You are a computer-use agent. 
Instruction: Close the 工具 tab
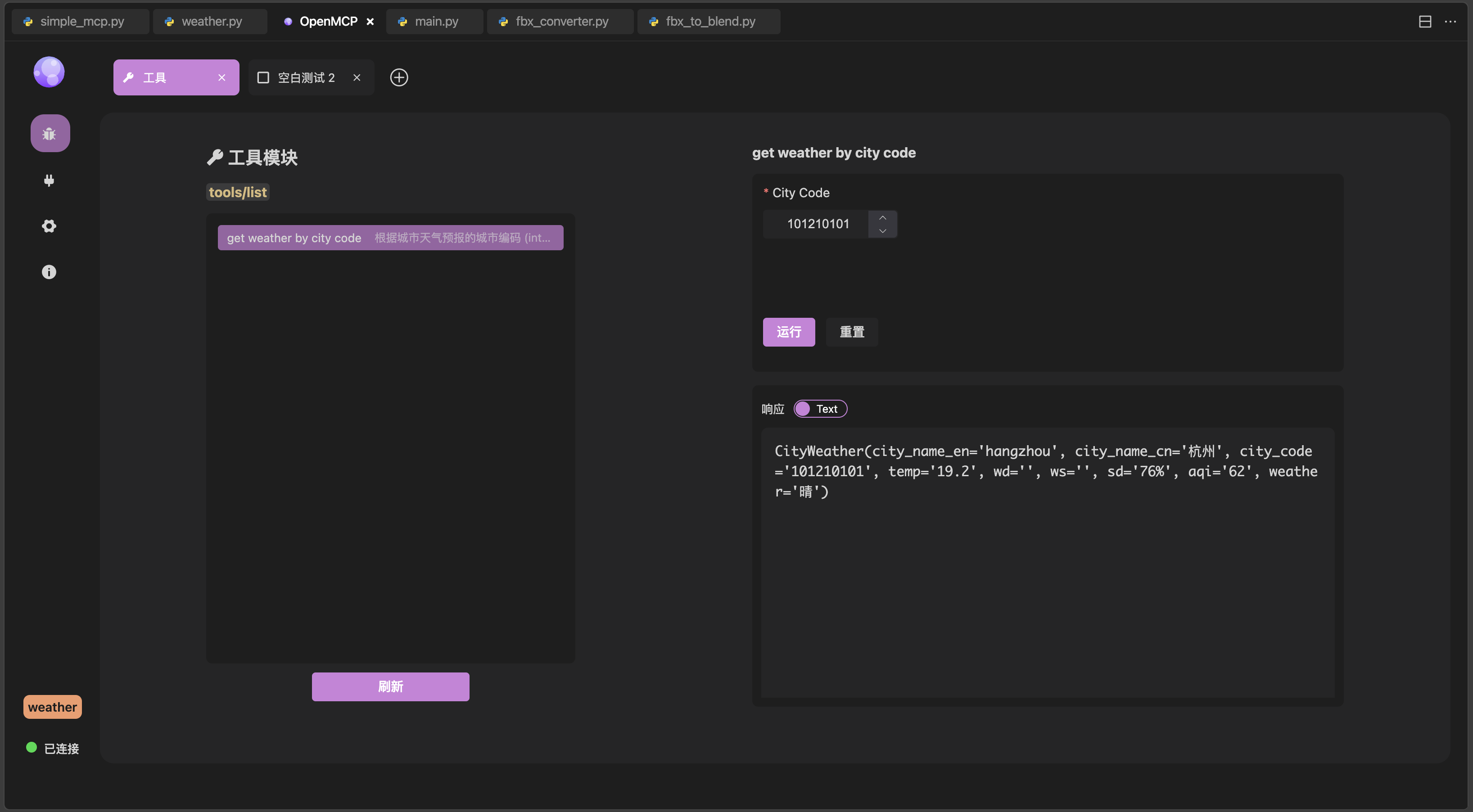pos(222,78)
